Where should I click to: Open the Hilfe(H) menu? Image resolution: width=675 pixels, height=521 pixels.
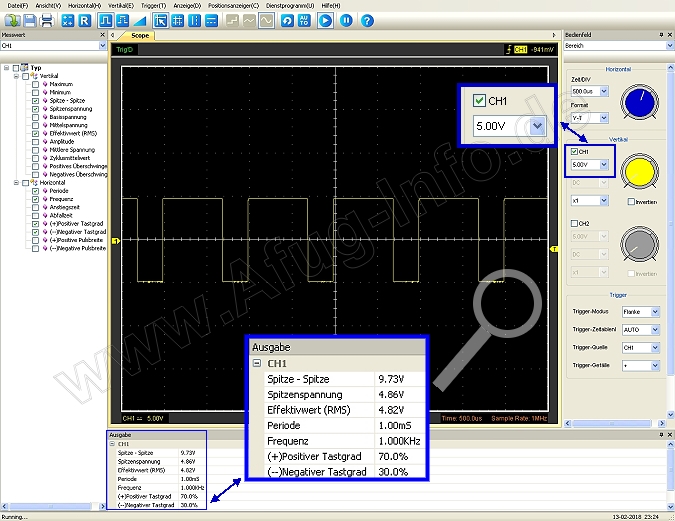coord(331,6)
